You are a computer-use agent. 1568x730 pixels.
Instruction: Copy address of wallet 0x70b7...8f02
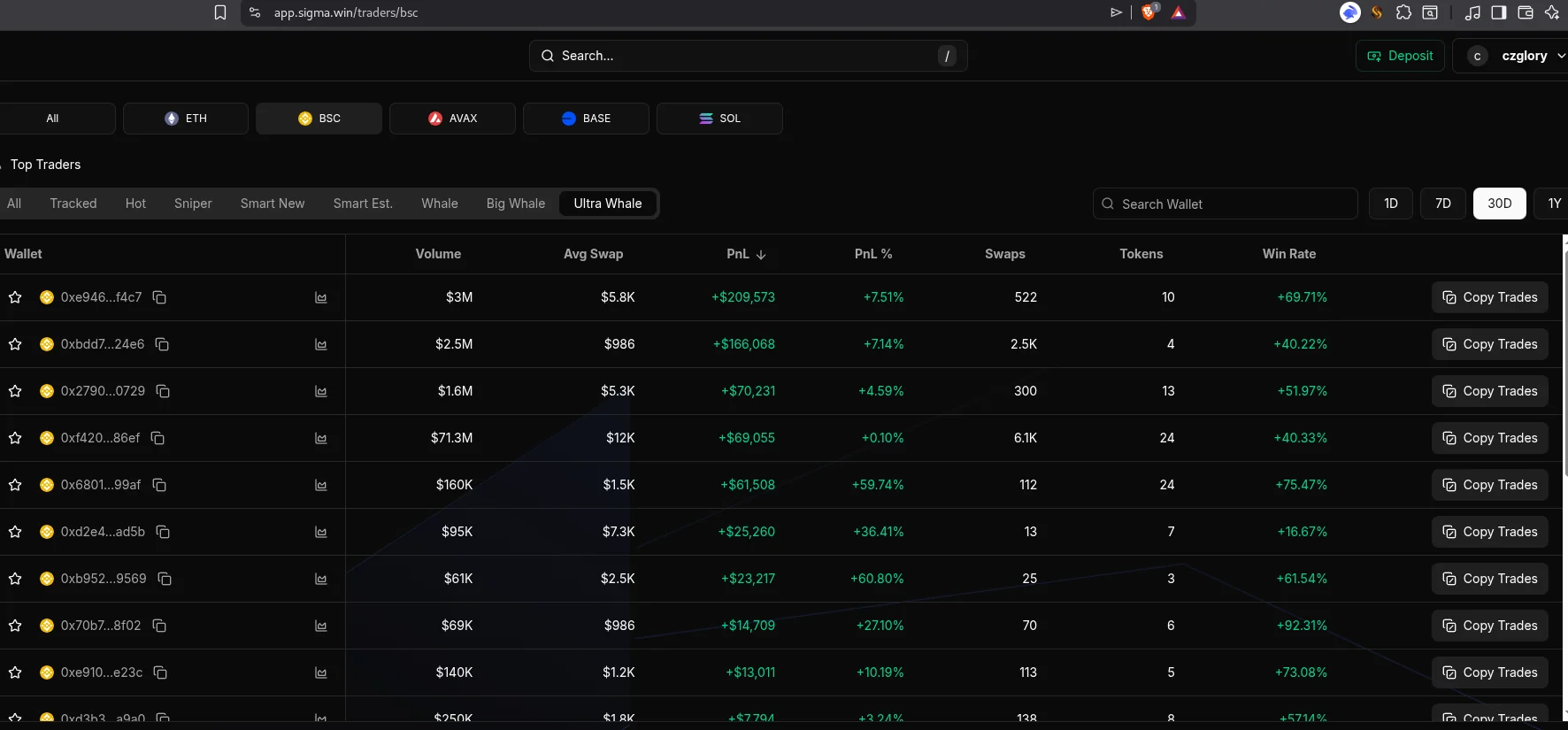pos(159,626)
